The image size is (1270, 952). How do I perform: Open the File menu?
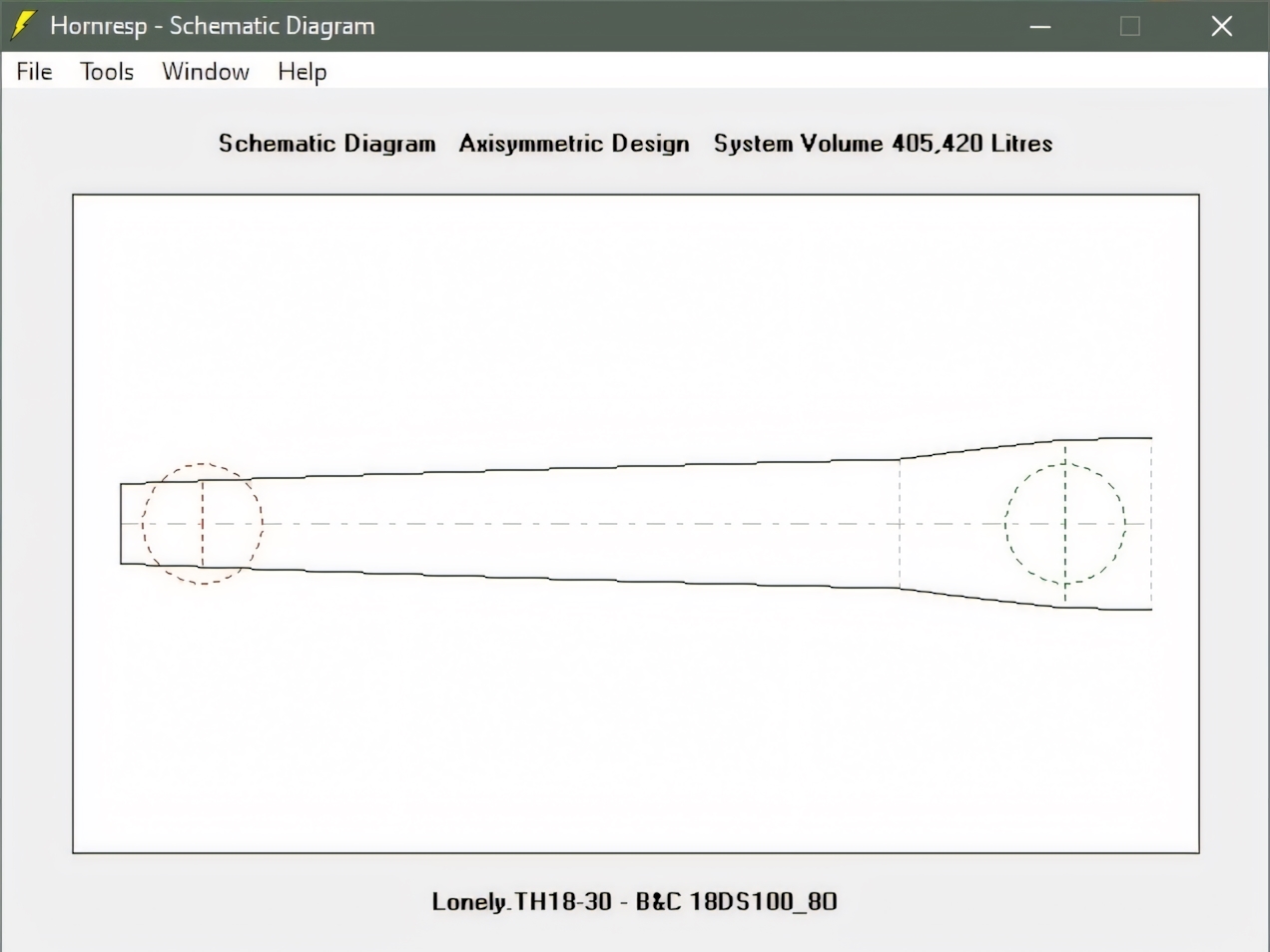(34, 72)
